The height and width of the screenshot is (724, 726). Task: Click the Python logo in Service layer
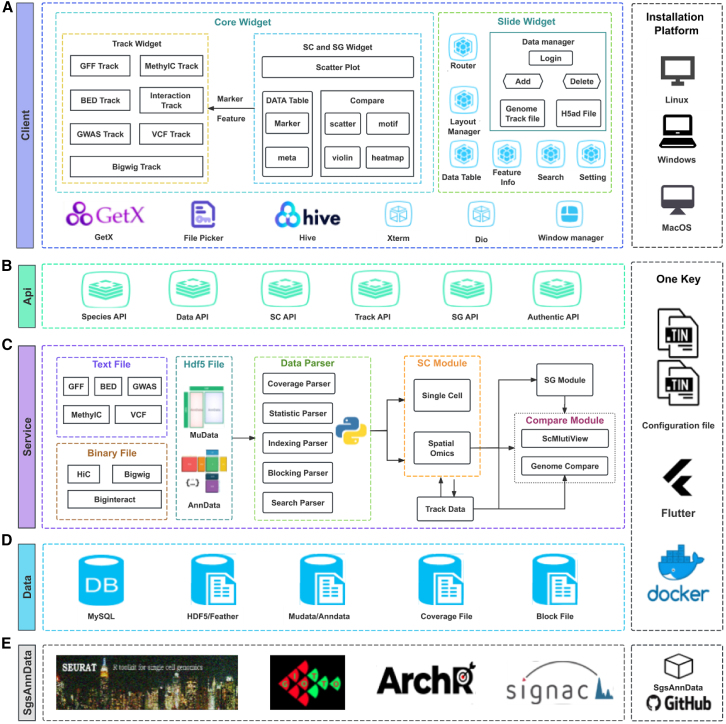[351, 431]
